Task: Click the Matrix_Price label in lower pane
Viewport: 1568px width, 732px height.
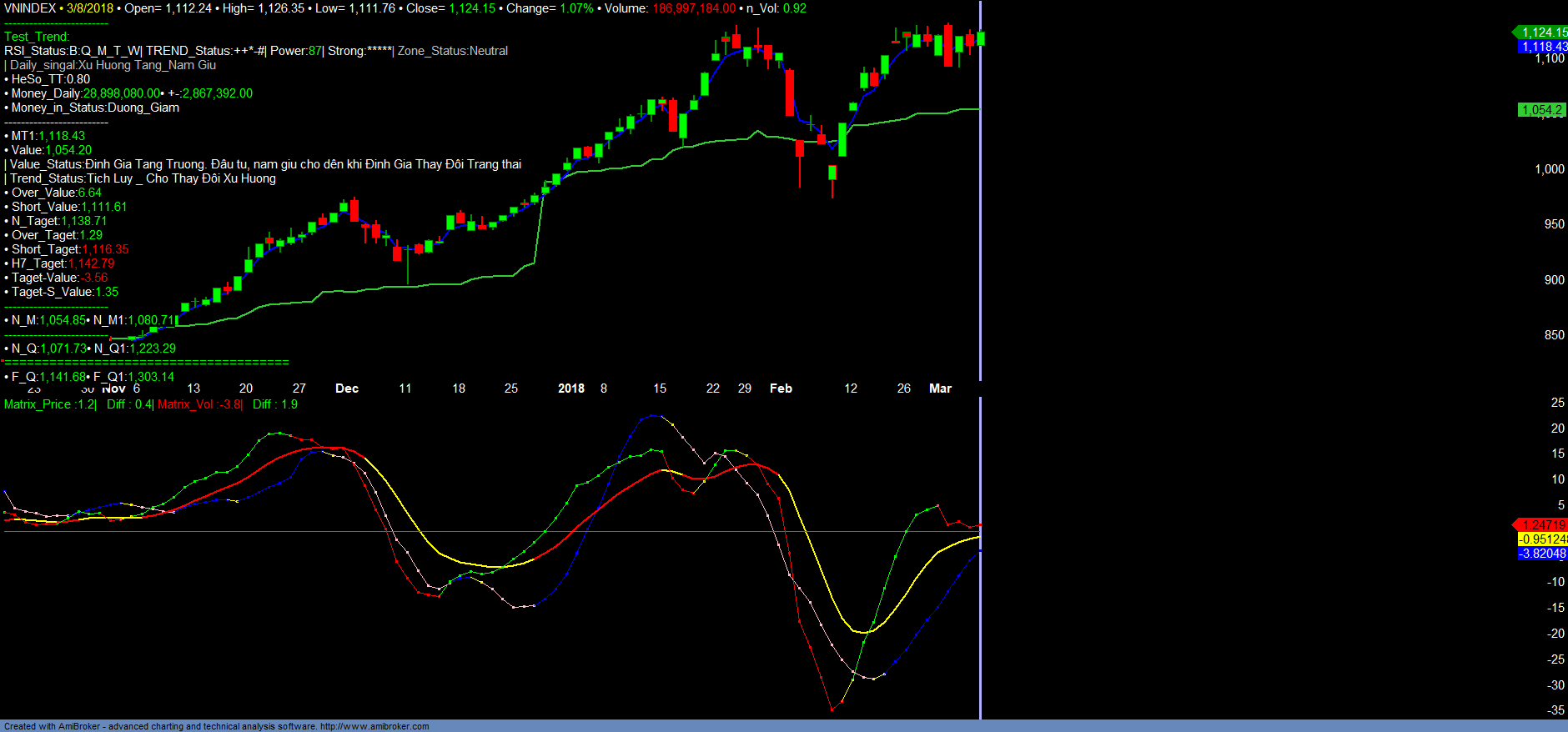Action: [x=38, y=404]
